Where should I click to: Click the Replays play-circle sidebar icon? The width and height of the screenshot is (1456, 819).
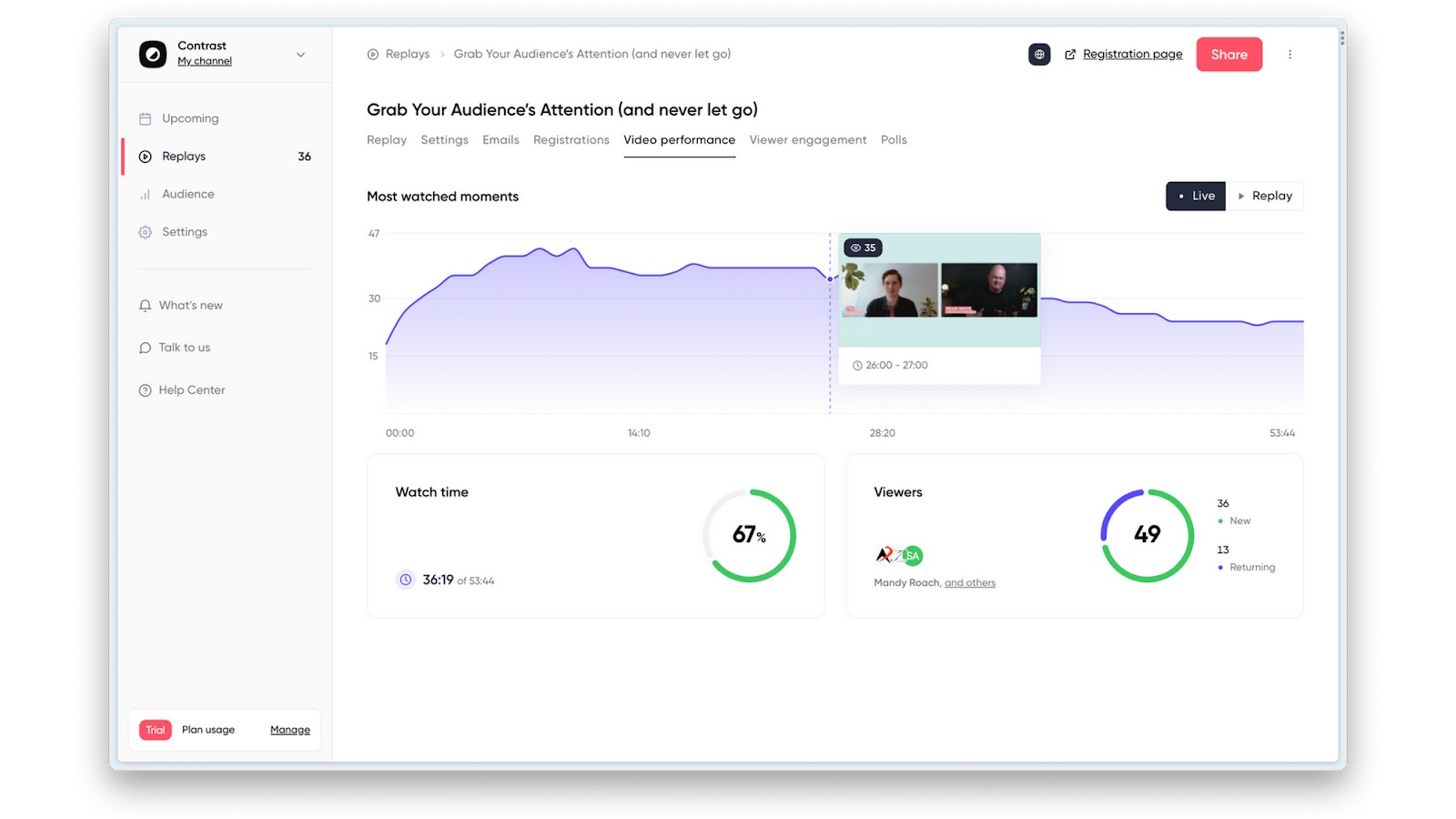[x=145, y=157]
